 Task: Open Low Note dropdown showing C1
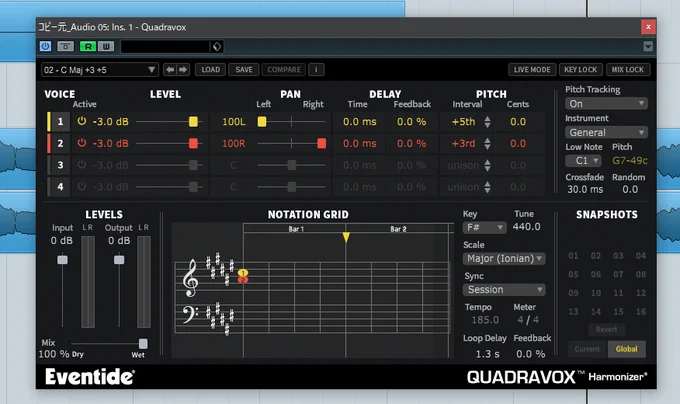(x=583, y=161)
